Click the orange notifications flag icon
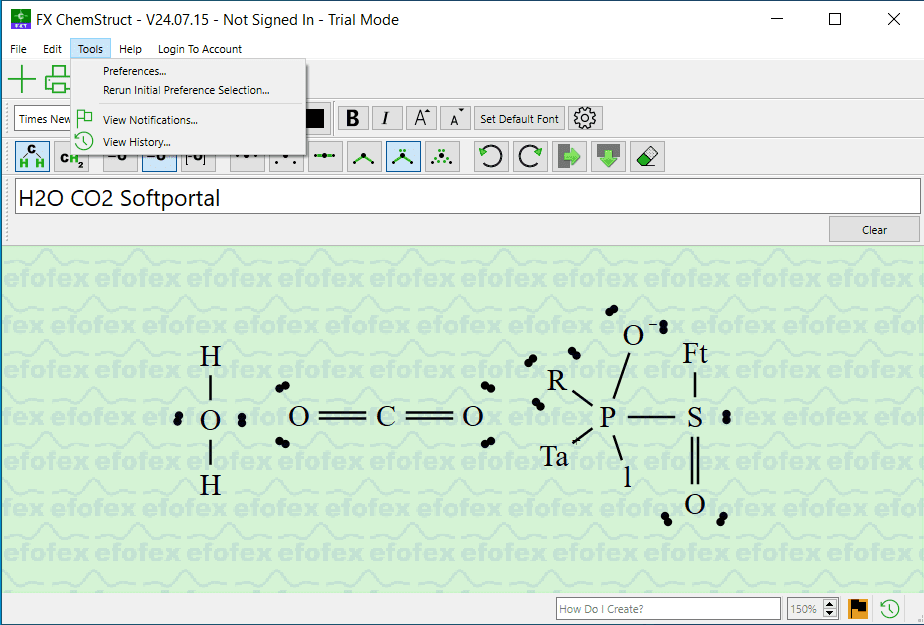Screen dimensions: 924x625 point(858,609)
